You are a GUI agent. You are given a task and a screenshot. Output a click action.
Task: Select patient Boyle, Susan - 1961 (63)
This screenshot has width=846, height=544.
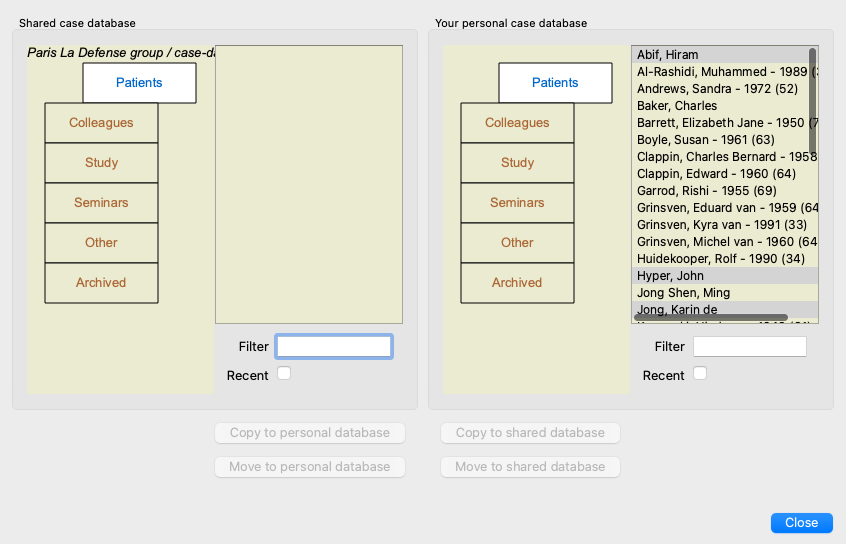tap(725, 140)
